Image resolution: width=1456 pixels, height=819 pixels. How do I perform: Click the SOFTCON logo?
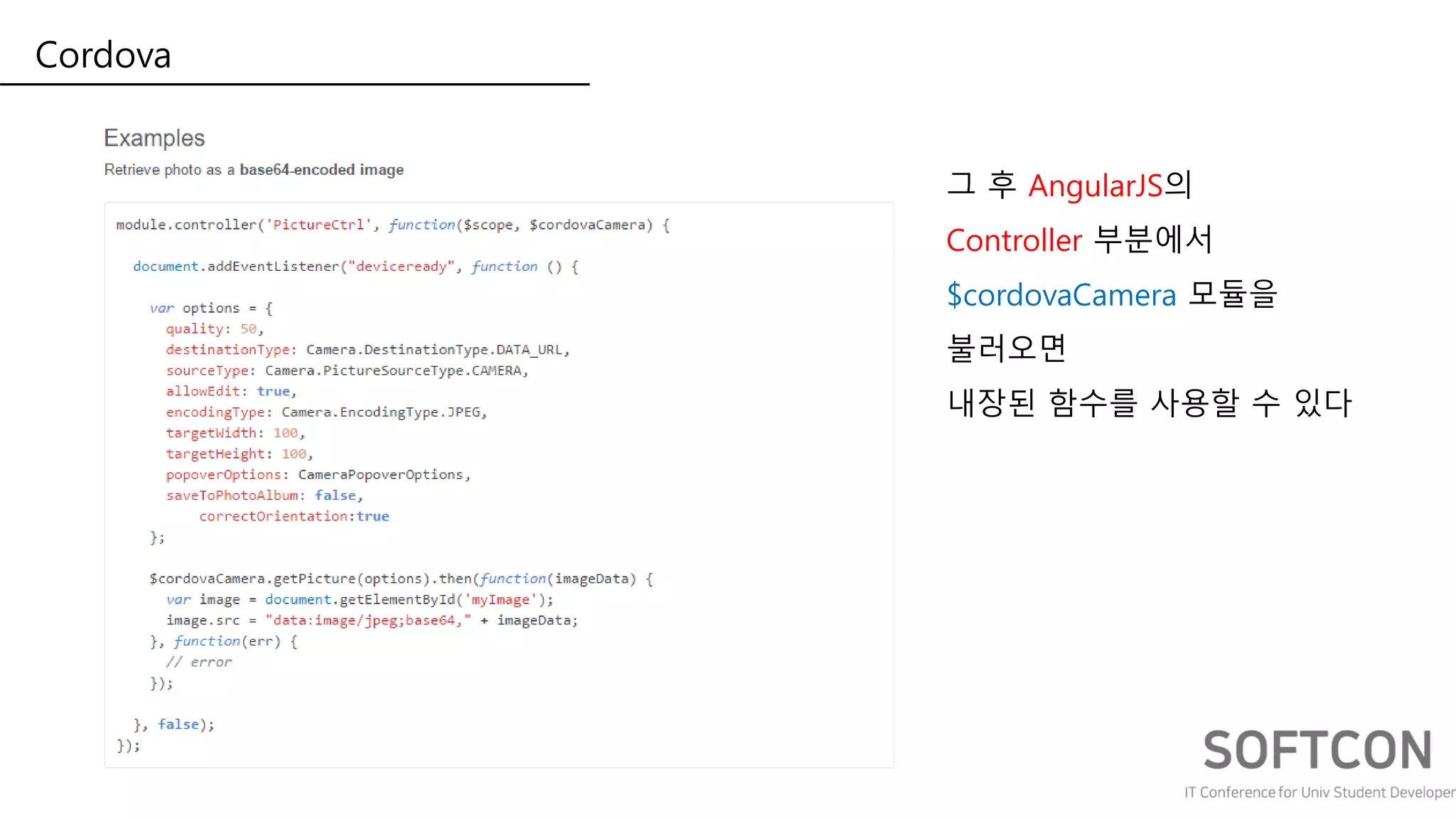1317,750
